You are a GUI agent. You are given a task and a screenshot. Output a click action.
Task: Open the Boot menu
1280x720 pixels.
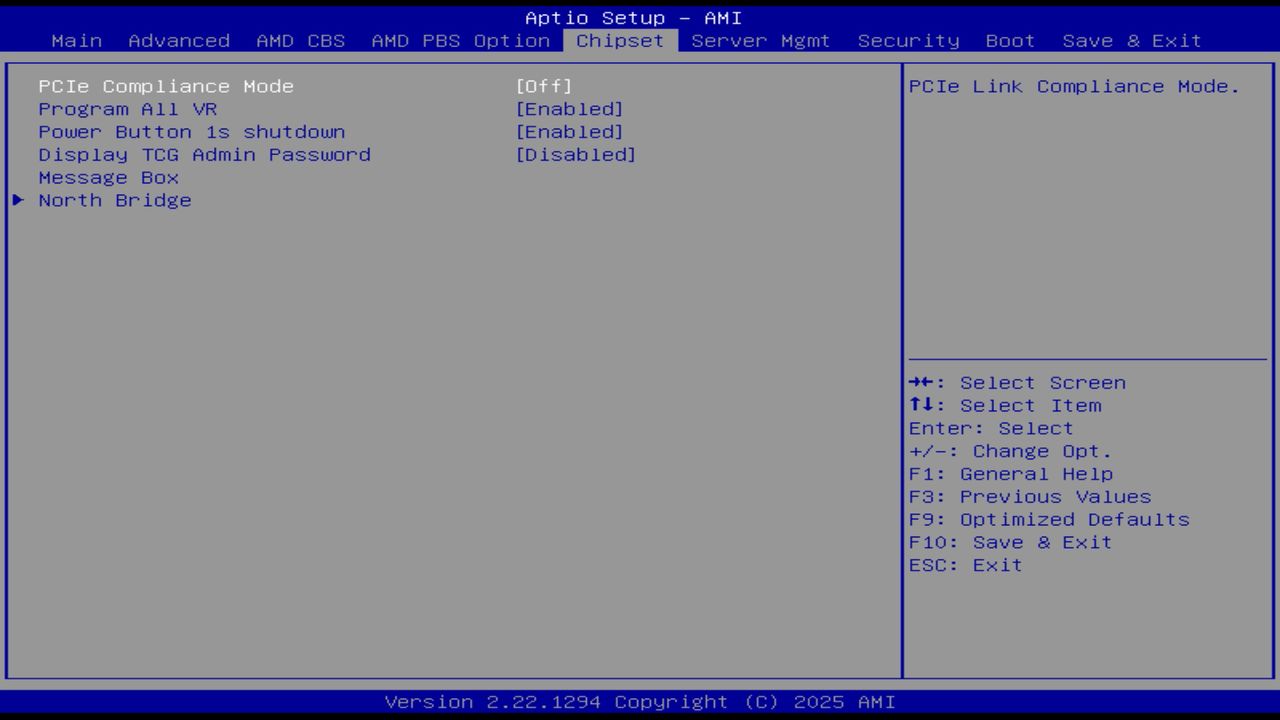(1009, 41)
